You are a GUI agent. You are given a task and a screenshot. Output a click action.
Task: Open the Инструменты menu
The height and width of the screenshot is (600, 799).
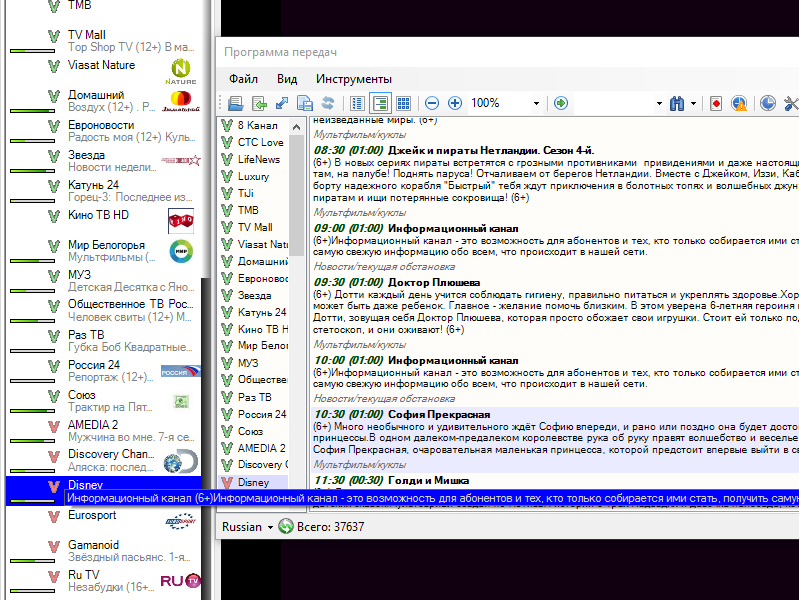coord(354,79)
